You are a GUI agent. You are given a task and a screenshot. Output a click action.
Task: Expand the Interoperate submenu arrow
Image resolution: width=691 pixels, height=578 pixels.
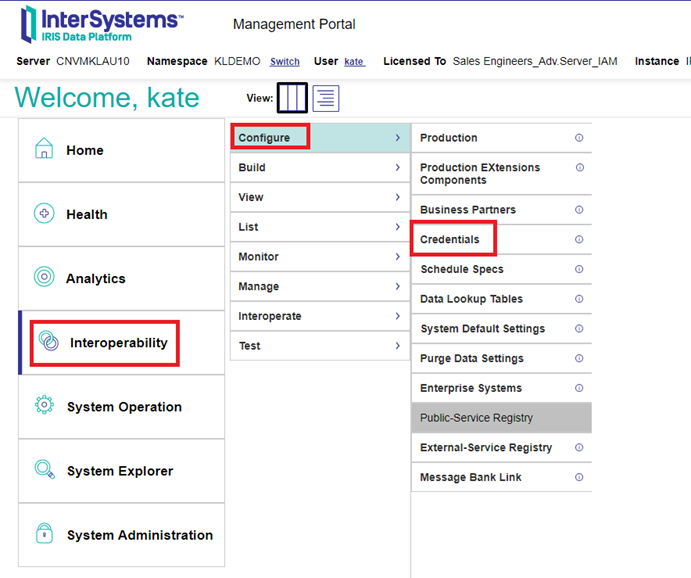pos(397,316)
